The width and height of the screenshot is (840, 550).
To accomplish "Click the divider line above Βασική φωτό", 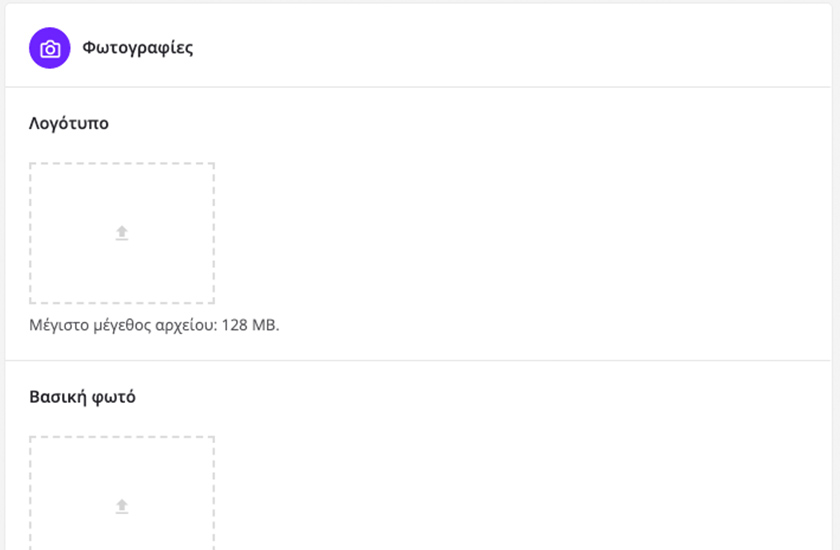I will (420, 360).
